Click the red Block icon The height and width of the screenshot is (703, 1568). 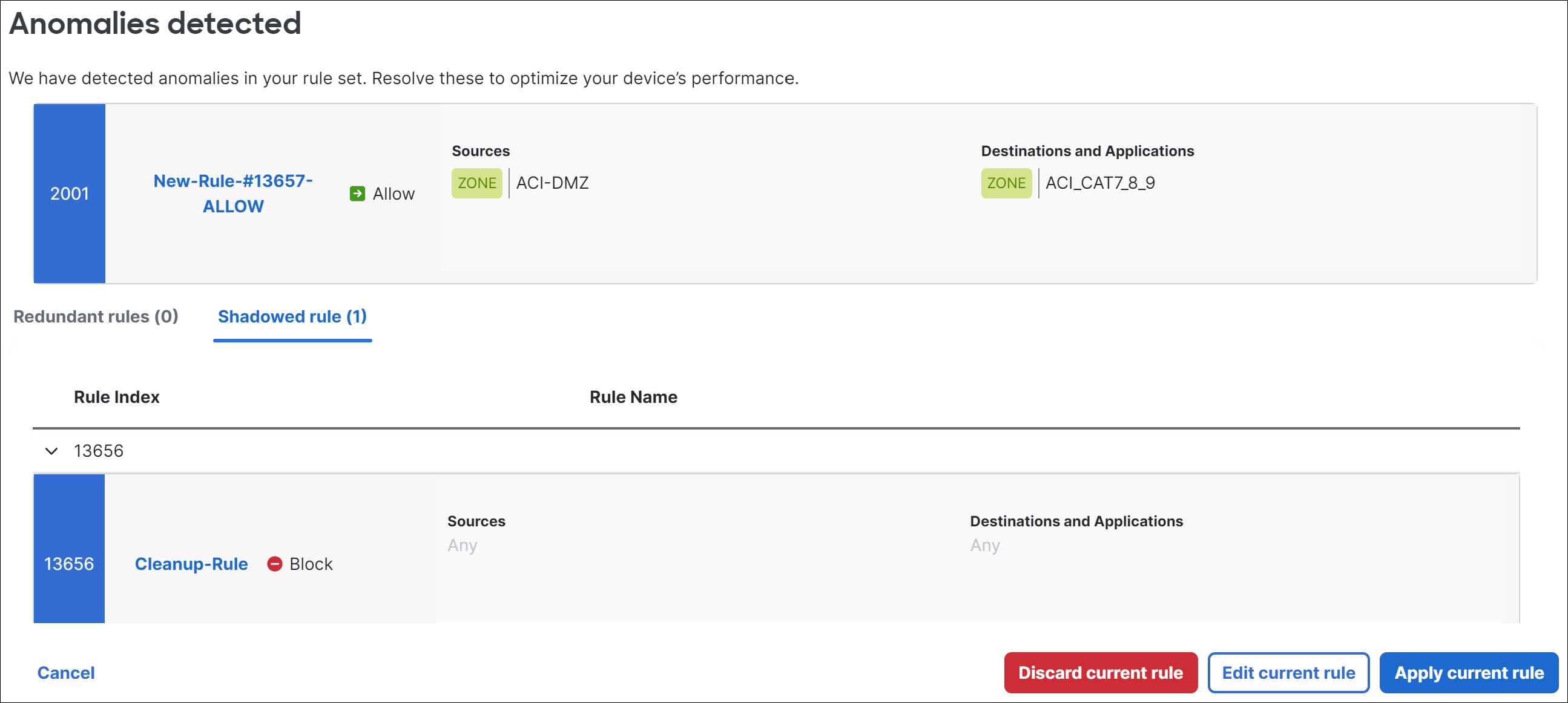click(x=274, y=564)
